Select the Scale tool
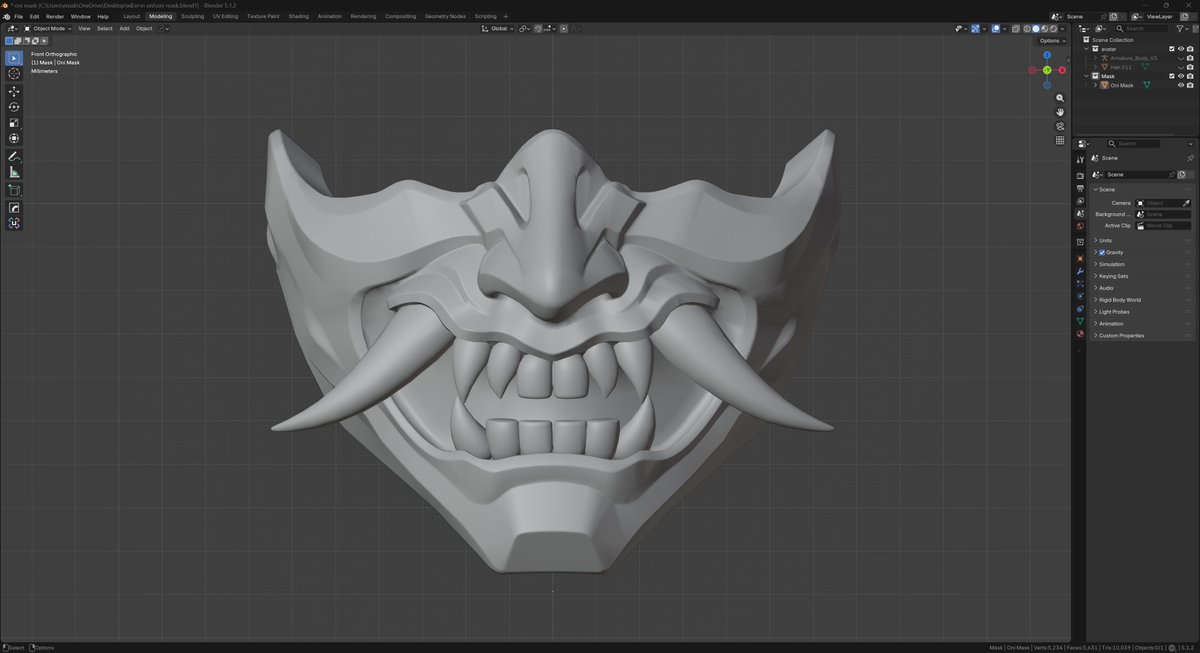This screenshot has width=1200, height=653. click(14, 123)
